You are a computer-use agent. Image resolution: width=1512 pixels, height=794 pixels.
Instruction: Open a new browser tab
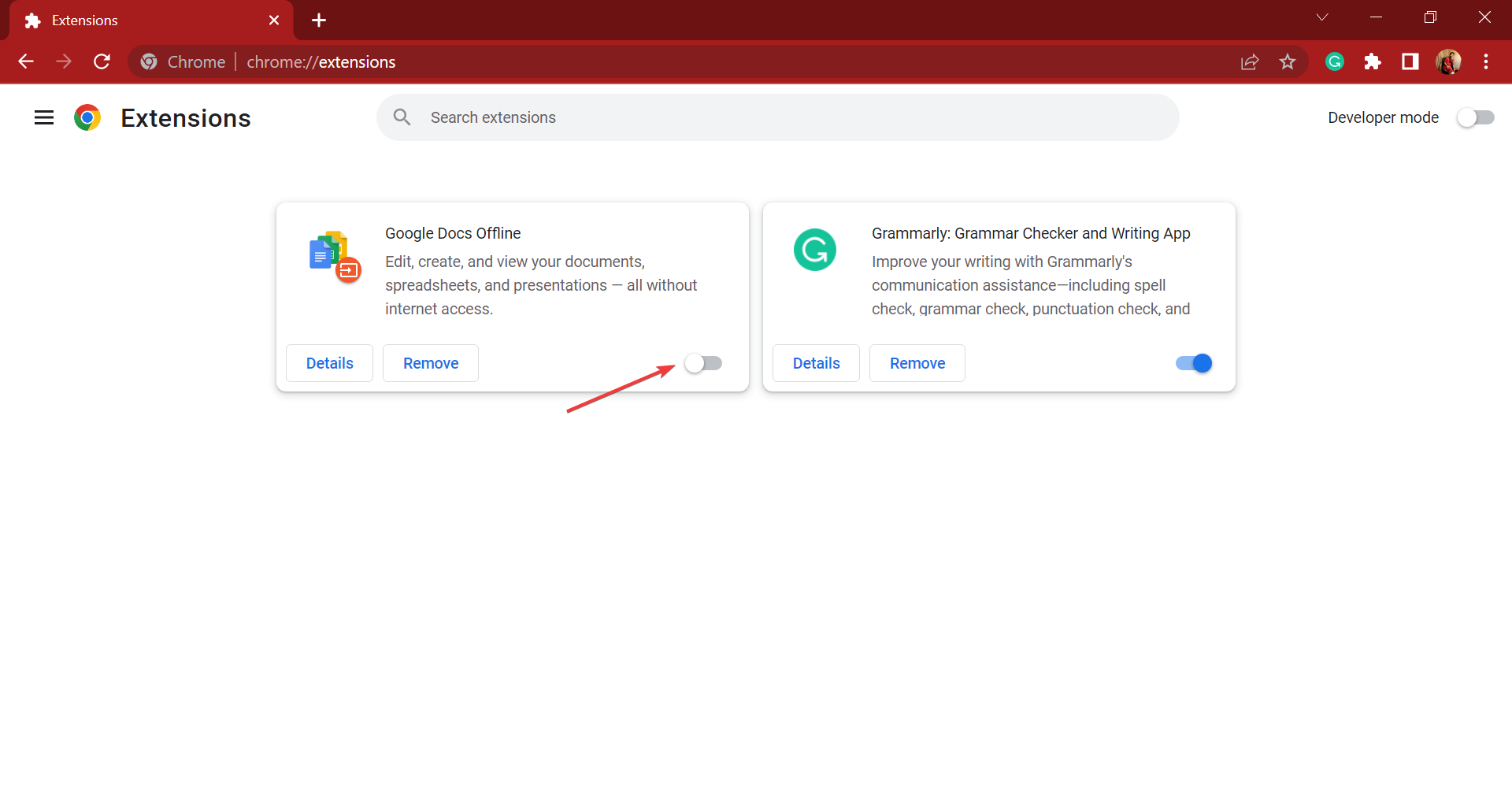(x=318, y=20)
